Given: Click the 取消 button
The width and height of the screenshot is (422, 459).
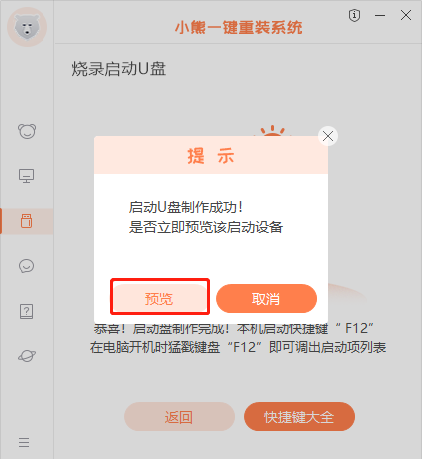Looking at the screenshot, I should [x=266, y=298].
